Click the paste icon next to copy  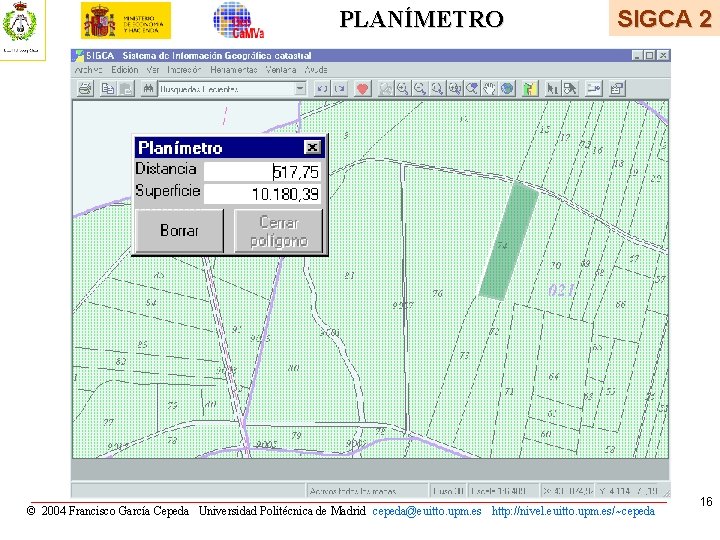[x=125, y=89]
